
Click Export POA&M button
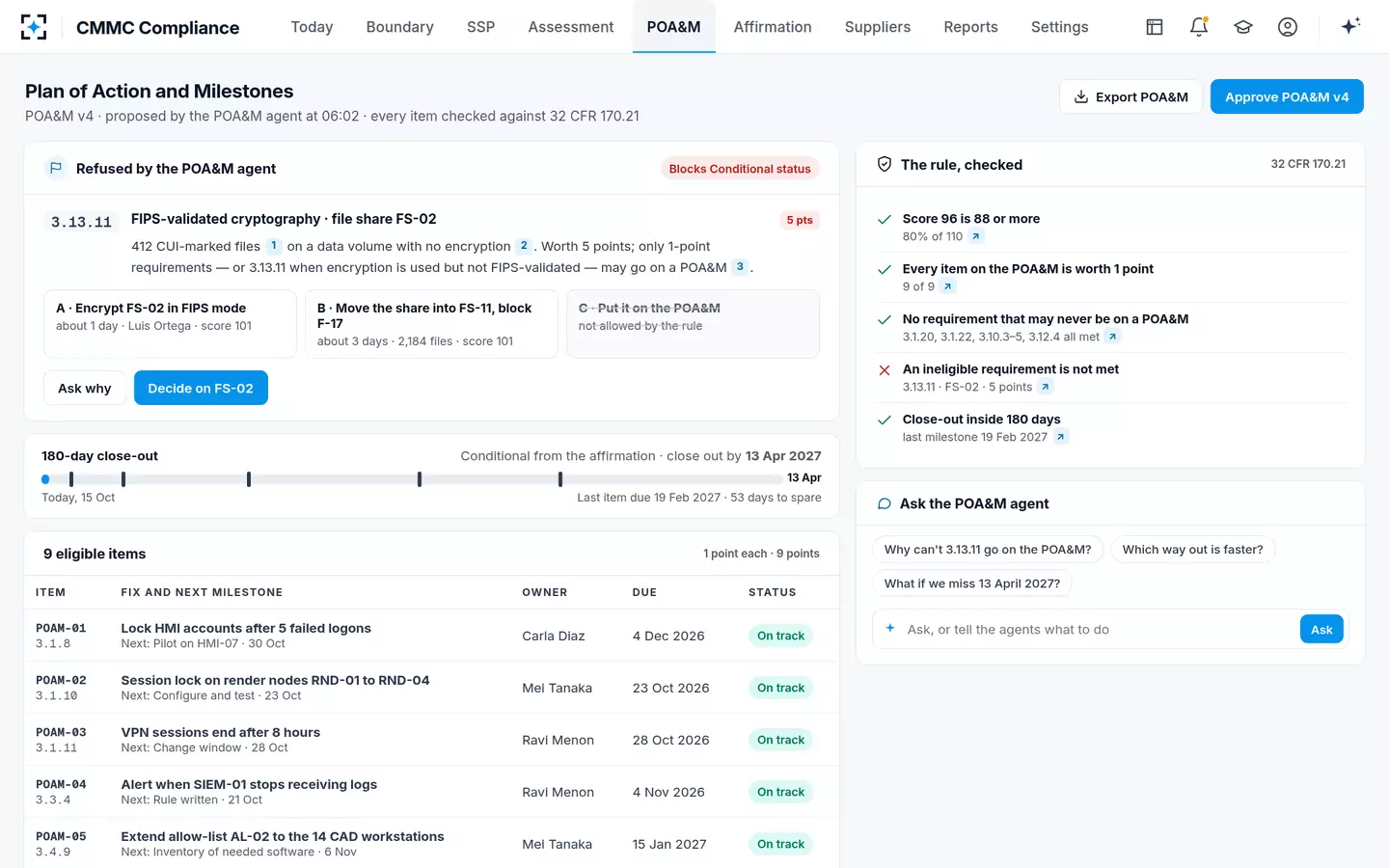tap(1130, 96)
